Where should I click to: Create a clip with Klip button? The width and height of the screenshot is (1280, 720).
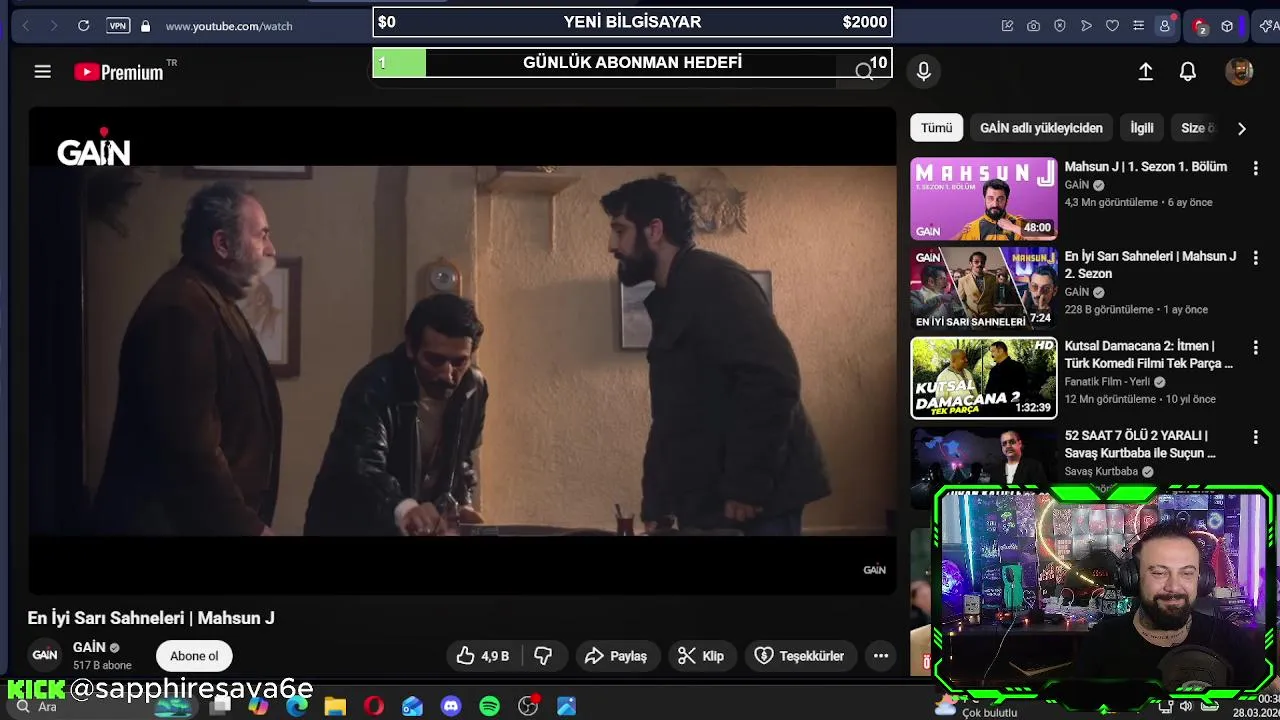click(701, 656)
